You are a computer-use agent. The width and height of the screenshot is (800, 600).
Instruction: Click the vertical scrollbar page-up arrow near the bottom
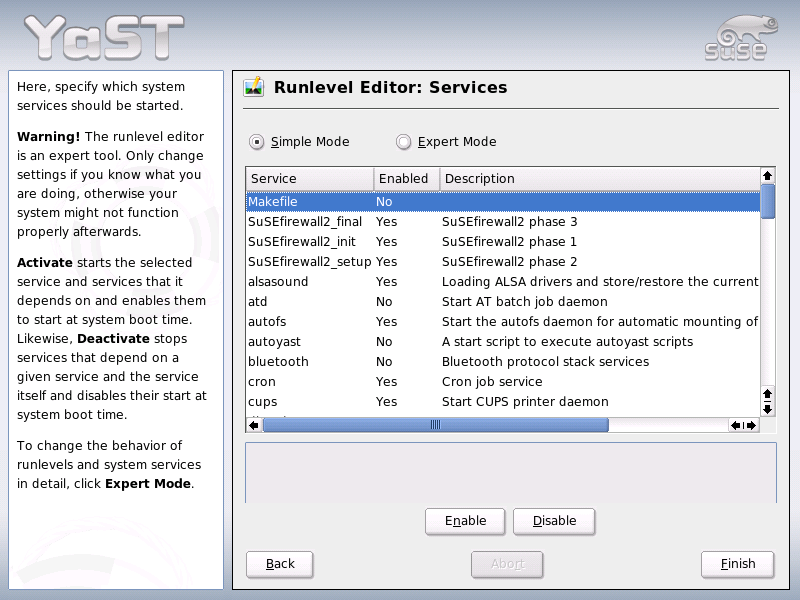pos(767,394)
